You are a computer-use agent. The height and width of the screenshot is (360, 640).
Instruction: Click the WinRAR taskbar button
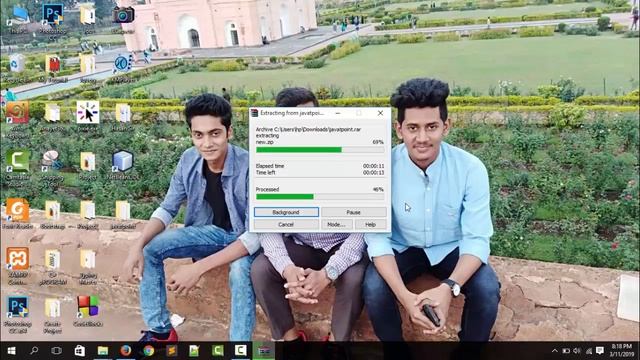264,351
